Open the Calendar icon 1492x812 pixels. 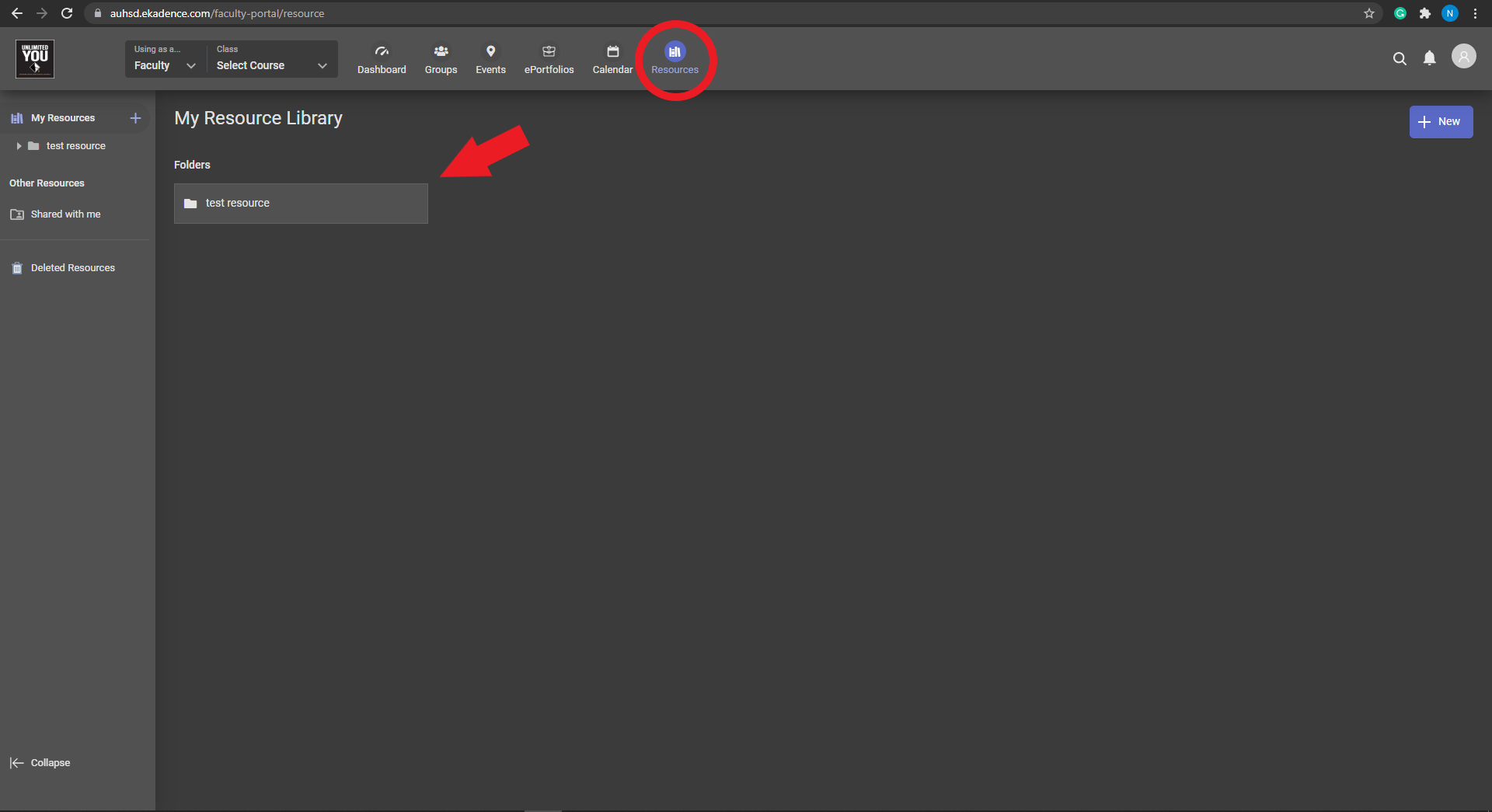612,51
